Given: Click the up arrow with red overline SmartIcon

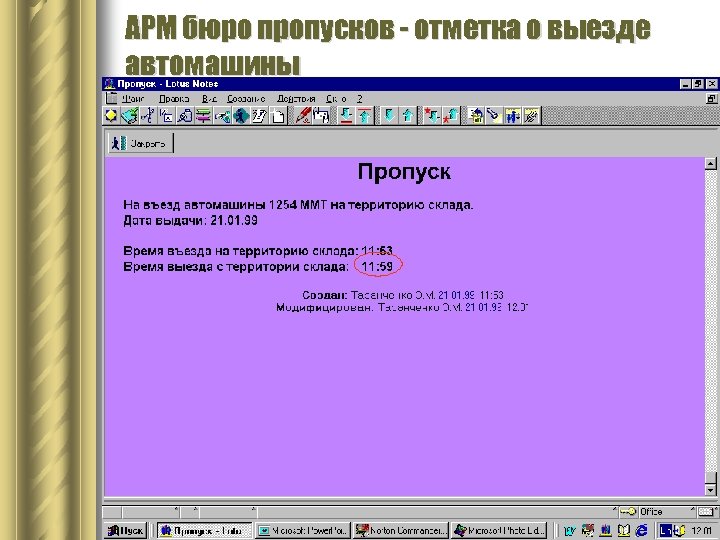Looking at the screenshot, I should tap(365, 116).
